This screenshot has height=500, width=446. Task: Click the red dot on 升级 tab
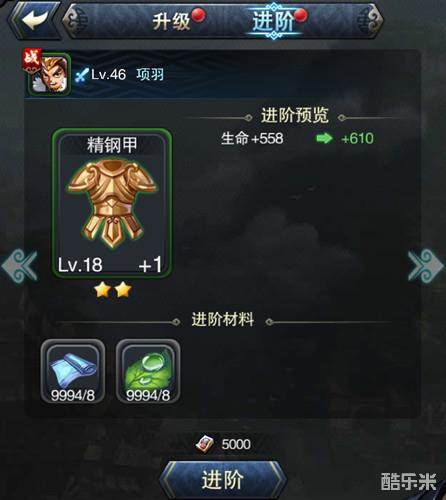point(199,15)
